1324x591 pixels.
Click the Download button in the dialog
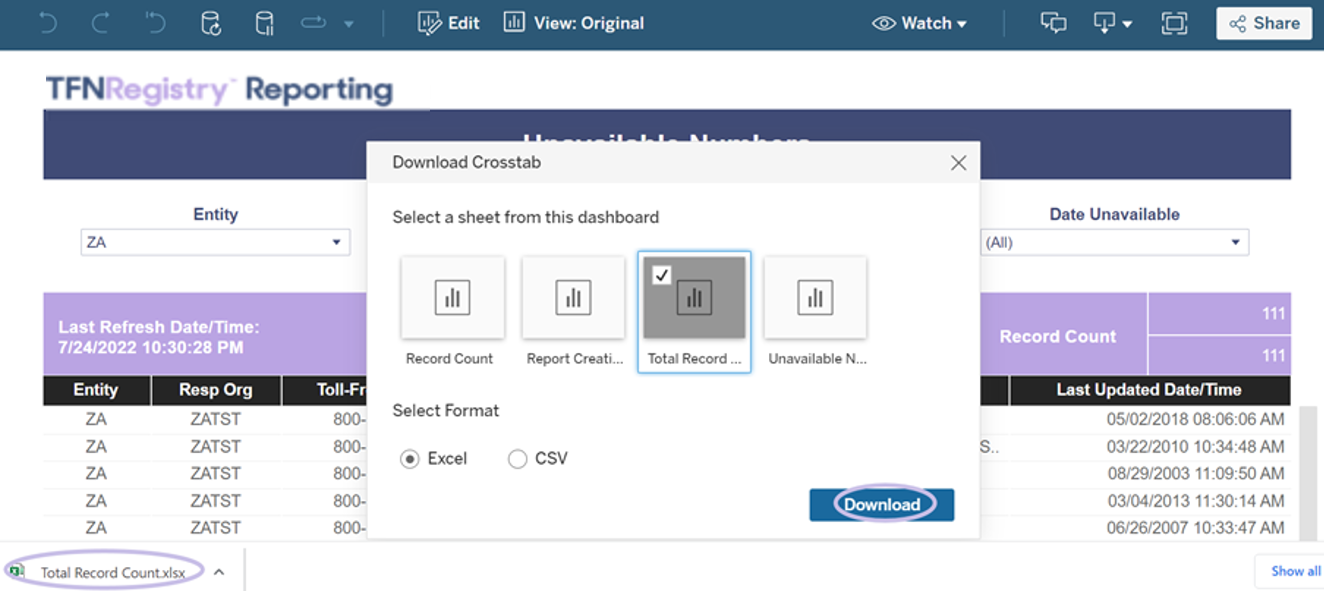882,505
